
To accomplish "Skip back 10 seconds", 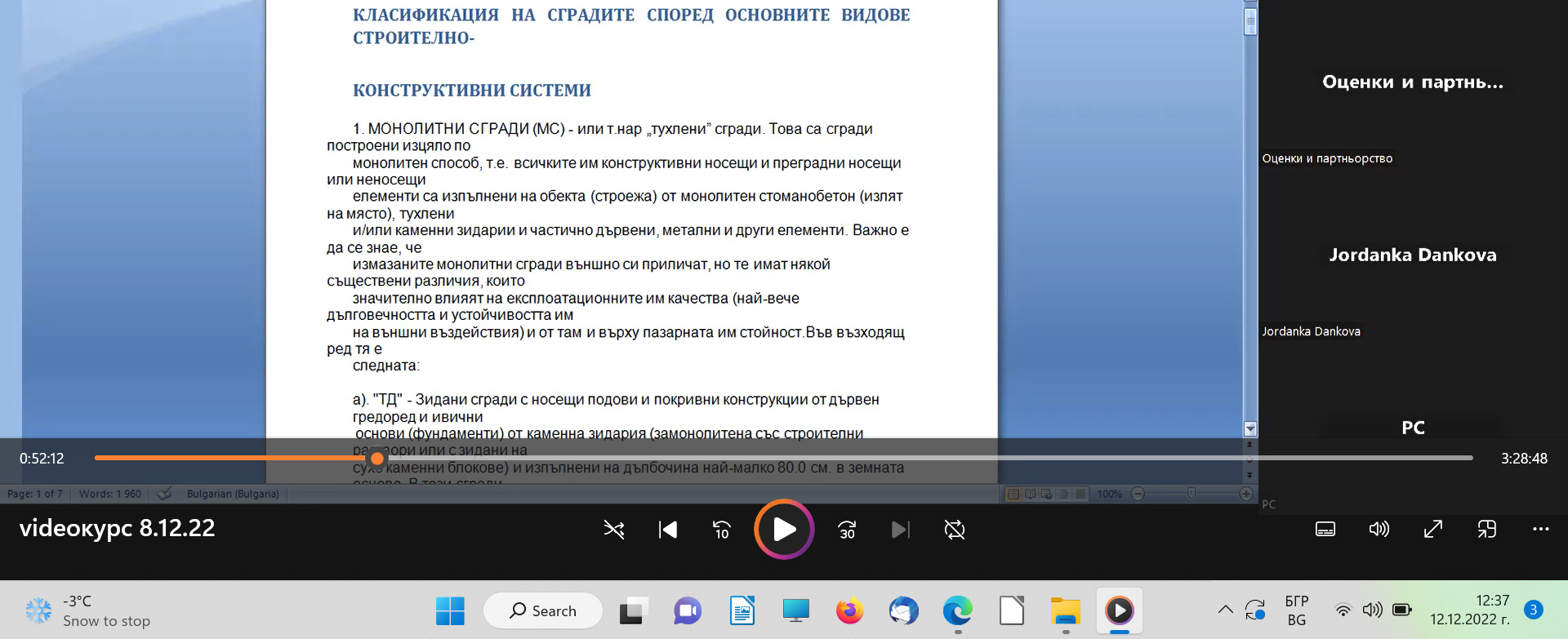I will coord(721,530).
